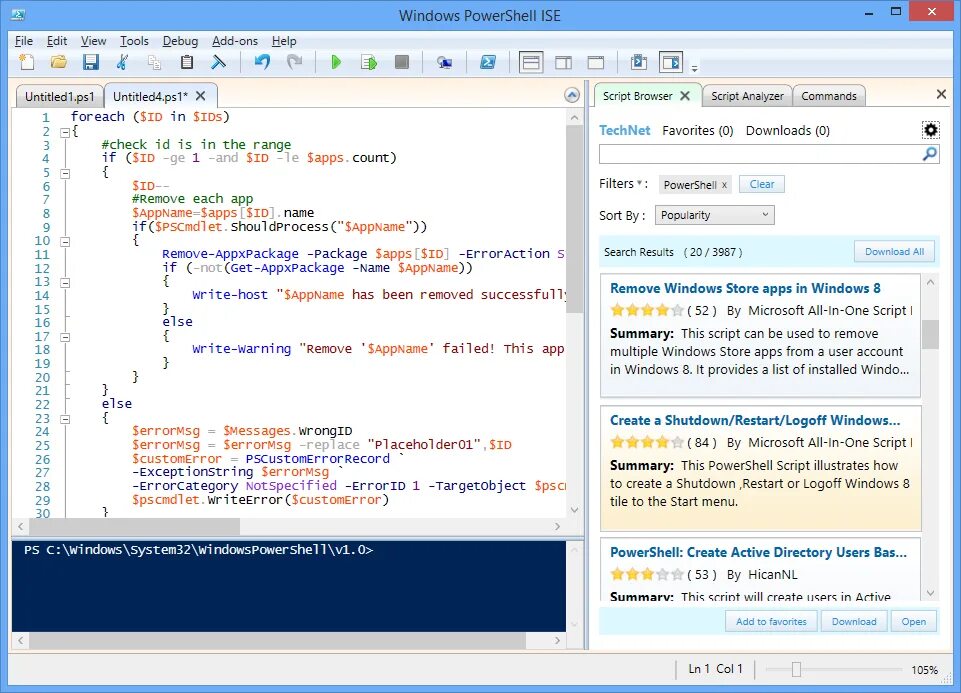Show command add-on pane icon

coord(671,62)
